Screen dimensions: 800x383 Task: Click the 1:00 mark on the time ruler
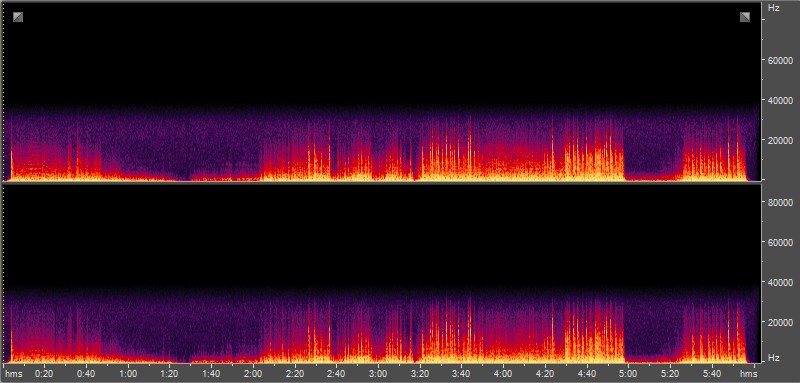128,373
